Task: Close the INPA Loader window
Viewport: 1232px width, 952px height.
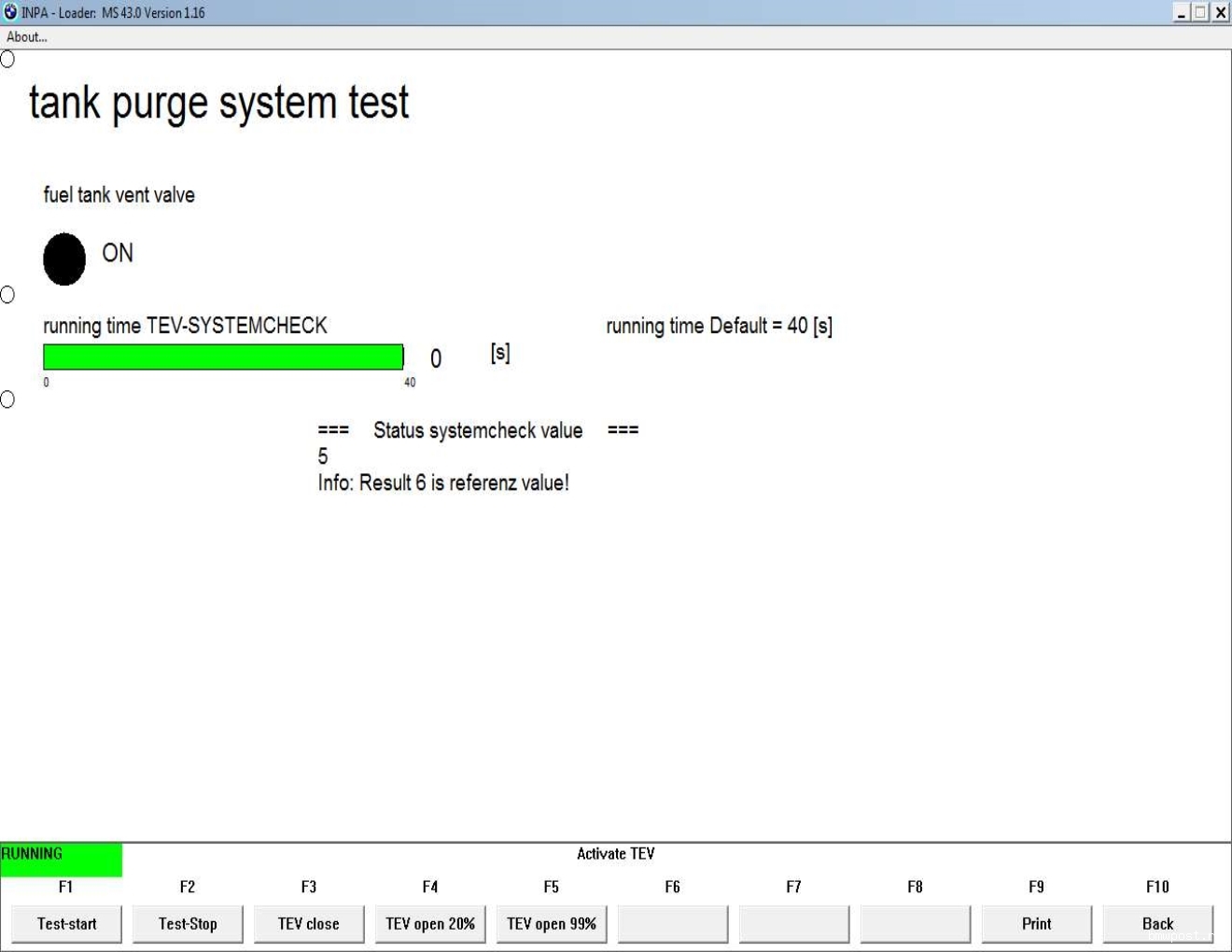Action: pos(1220,12)
